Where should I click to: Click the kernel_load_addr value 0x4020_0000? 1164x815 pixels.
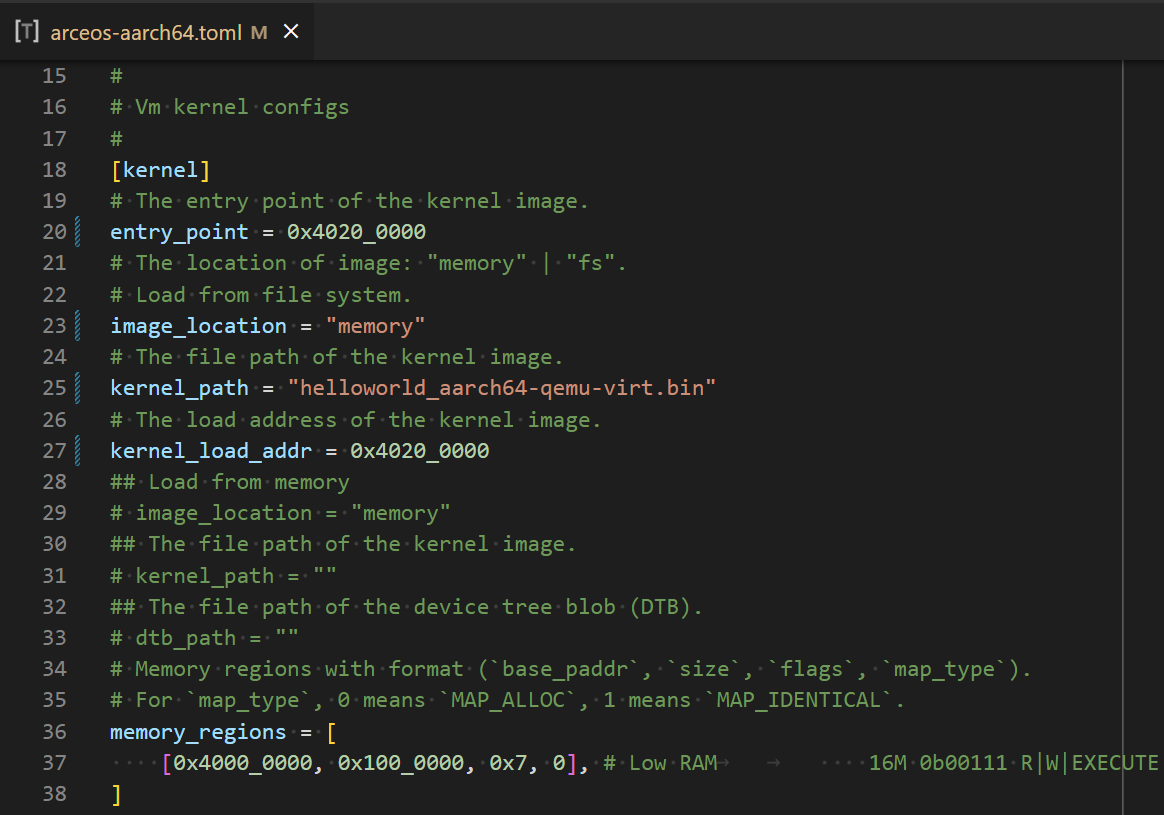coord(419,451)
